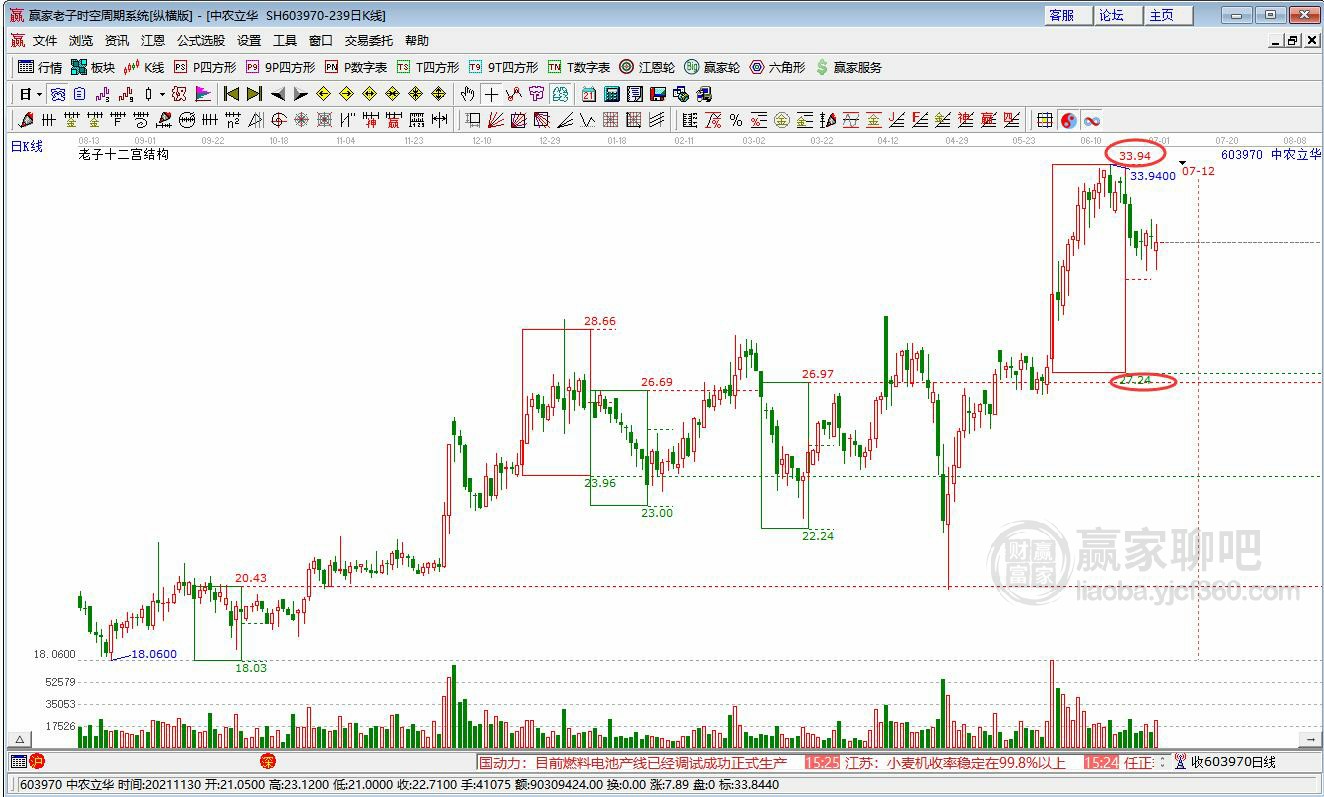
Task: Select the hand pan tool
Action: 467,94
